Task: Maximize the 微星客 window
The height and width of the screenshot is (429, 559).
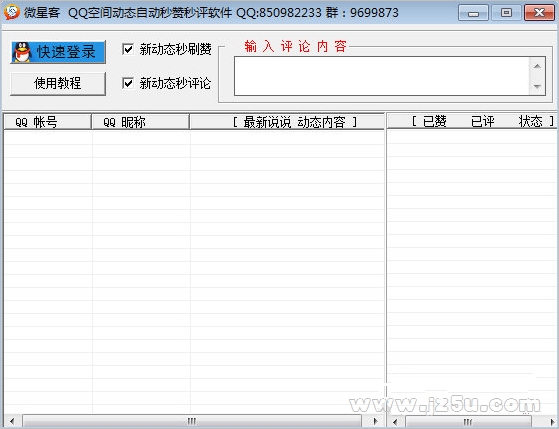Action: pyautogui.click(x=506, y=13)
